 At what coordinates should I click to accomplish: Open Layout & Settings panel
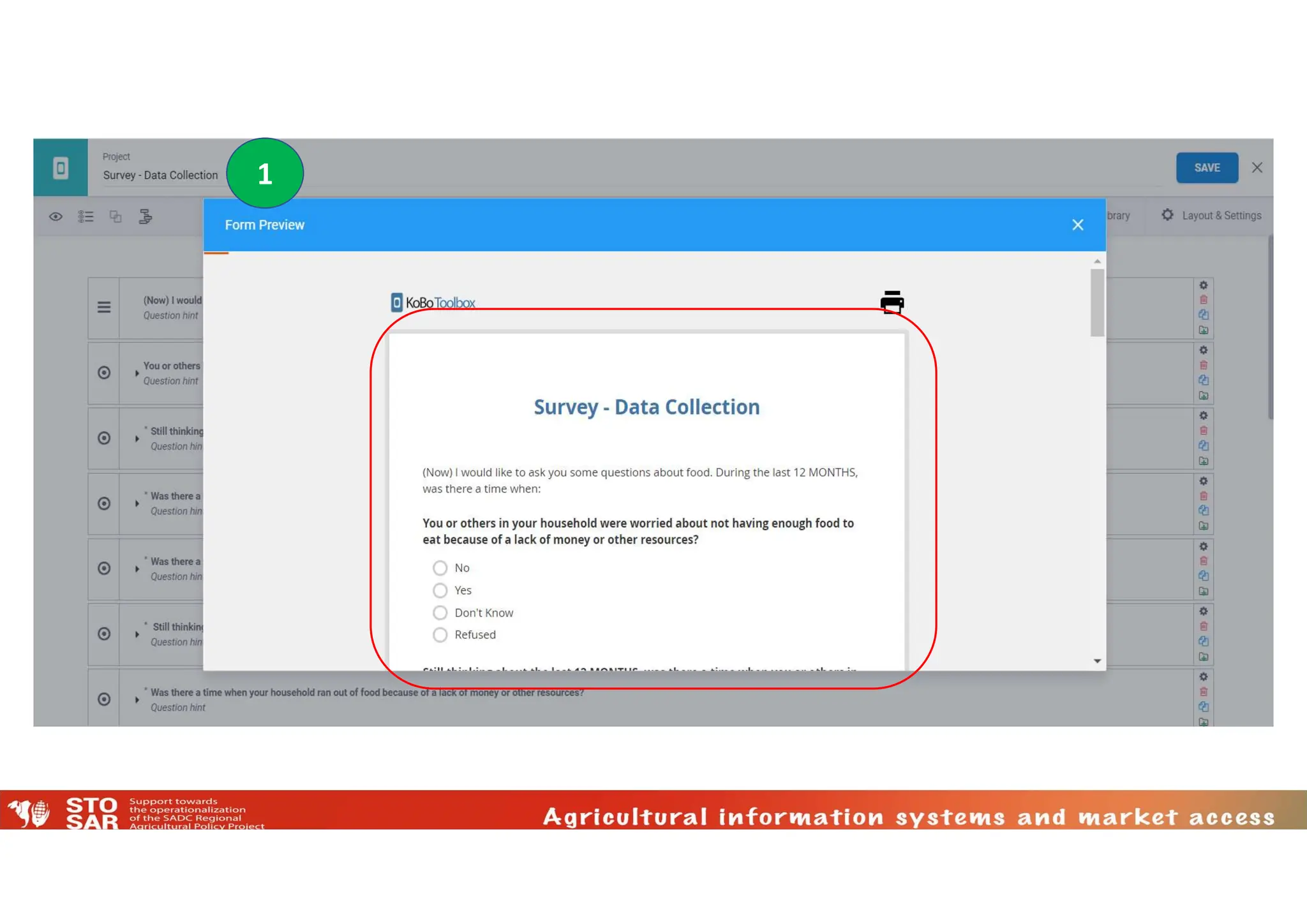[1211, 216]
